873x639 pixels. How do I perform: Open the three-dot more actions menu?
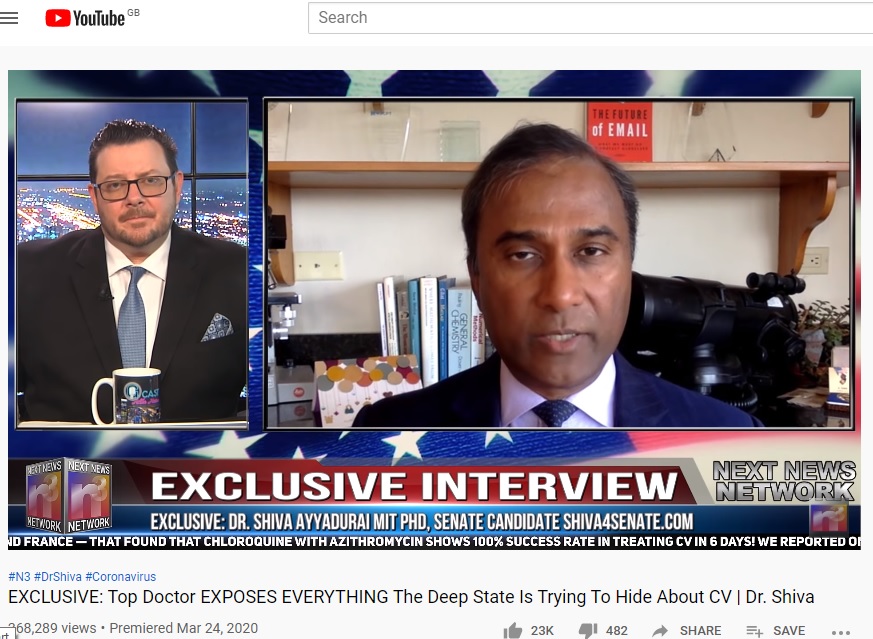[x=841, y=631]
